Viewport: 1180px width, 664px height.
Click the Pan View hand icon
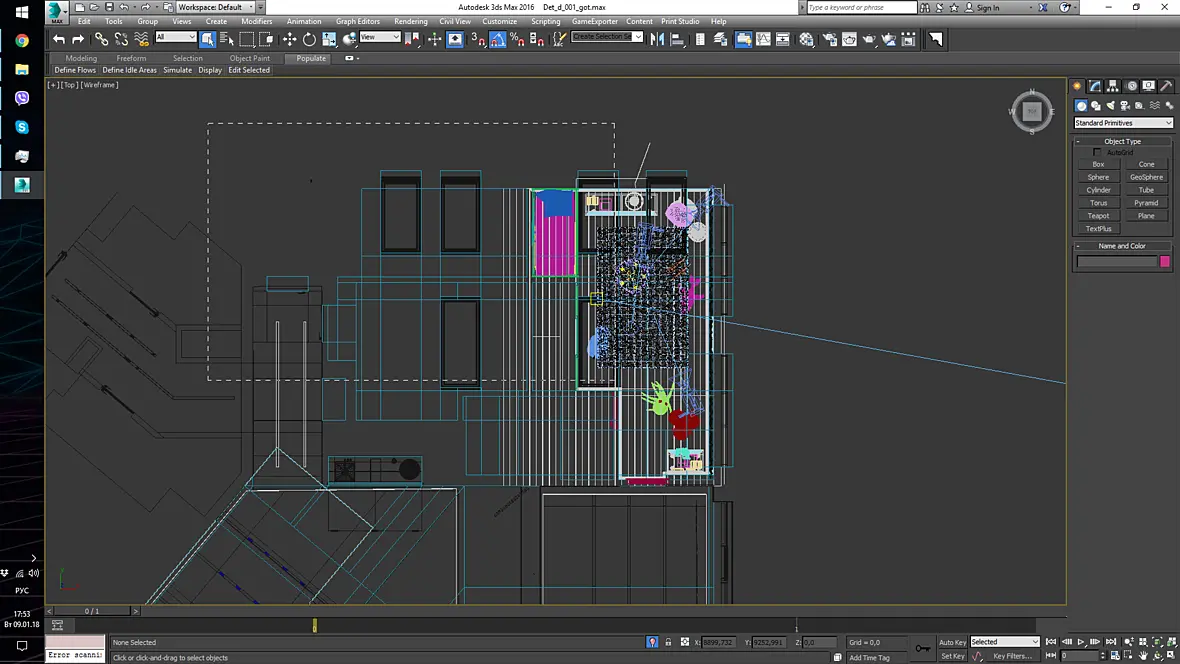(x=1143, y=656)
